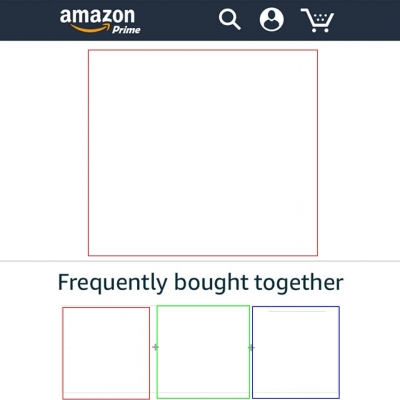Click the orange smile arrow under amazon
This screenshot has height=400, width=400.
91,28
